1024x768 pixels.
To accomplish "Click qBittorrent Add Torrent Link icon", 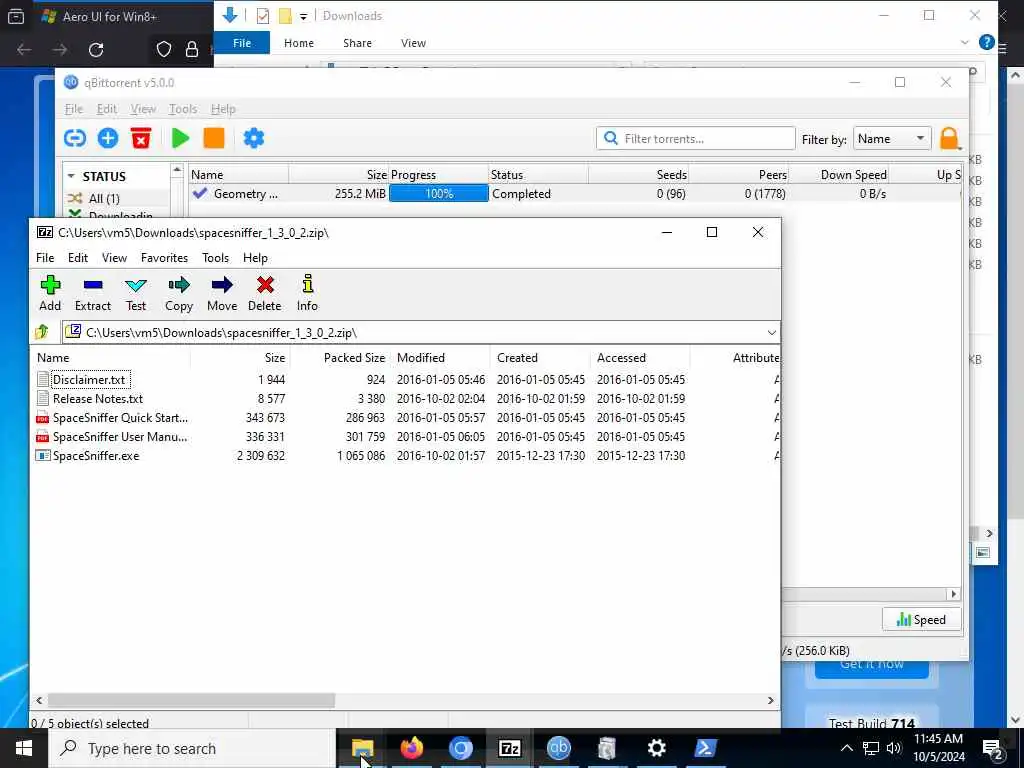I will click(x=75, y=138).
